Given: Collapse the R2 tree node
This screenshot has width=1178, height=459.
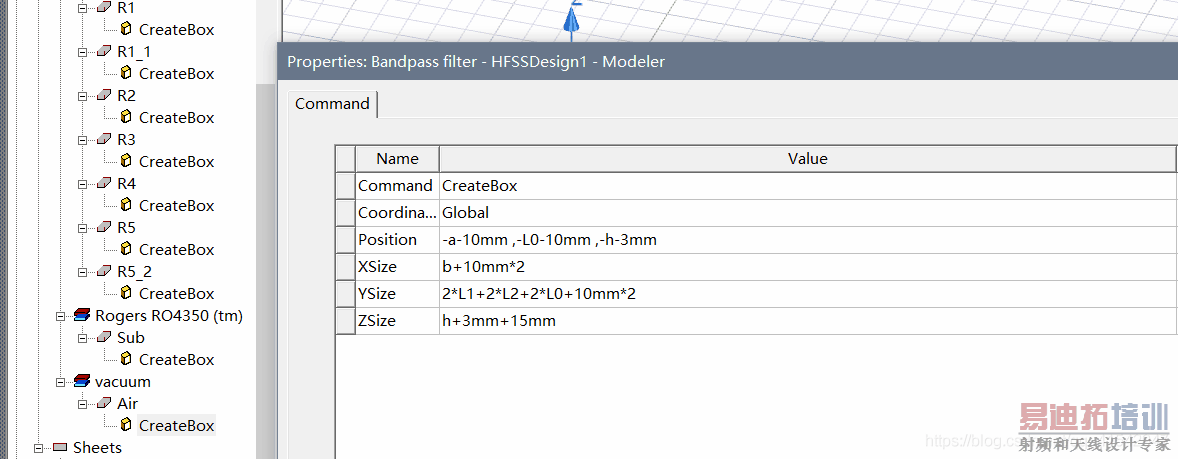Looking at the screenshot, I should 82,95.
